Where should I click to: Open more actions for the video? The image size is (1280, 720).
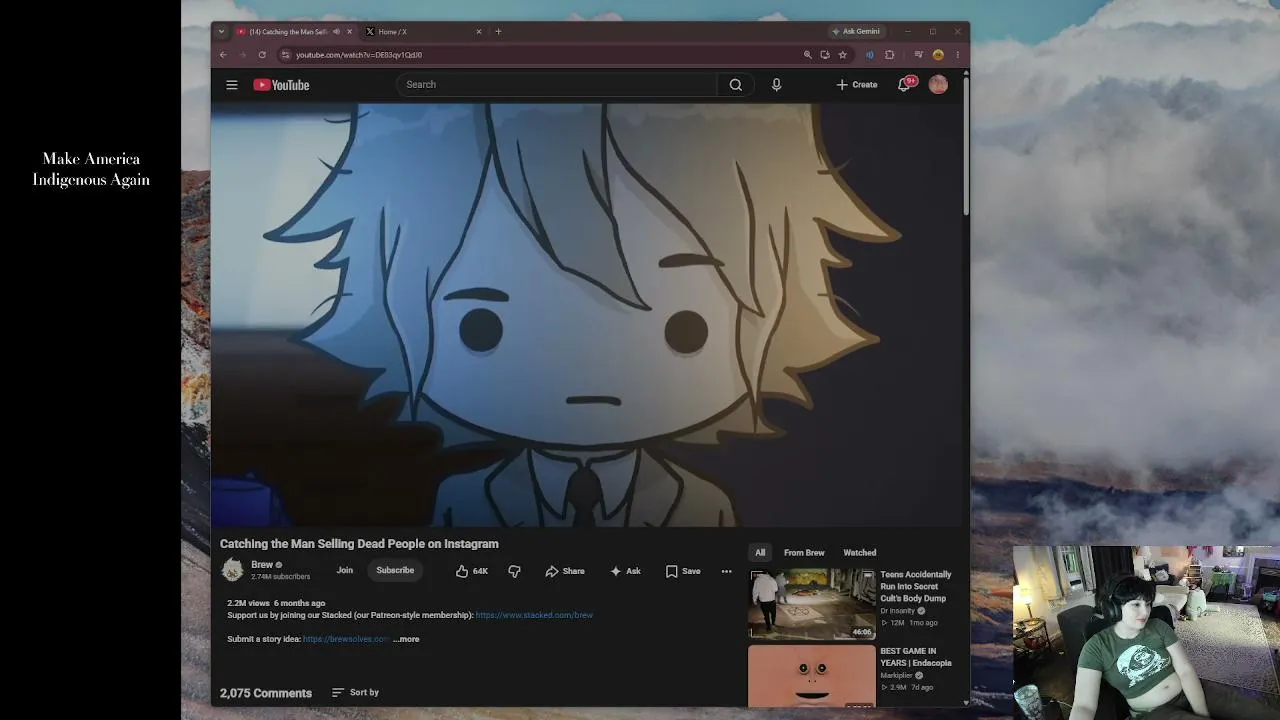point(726,571)
